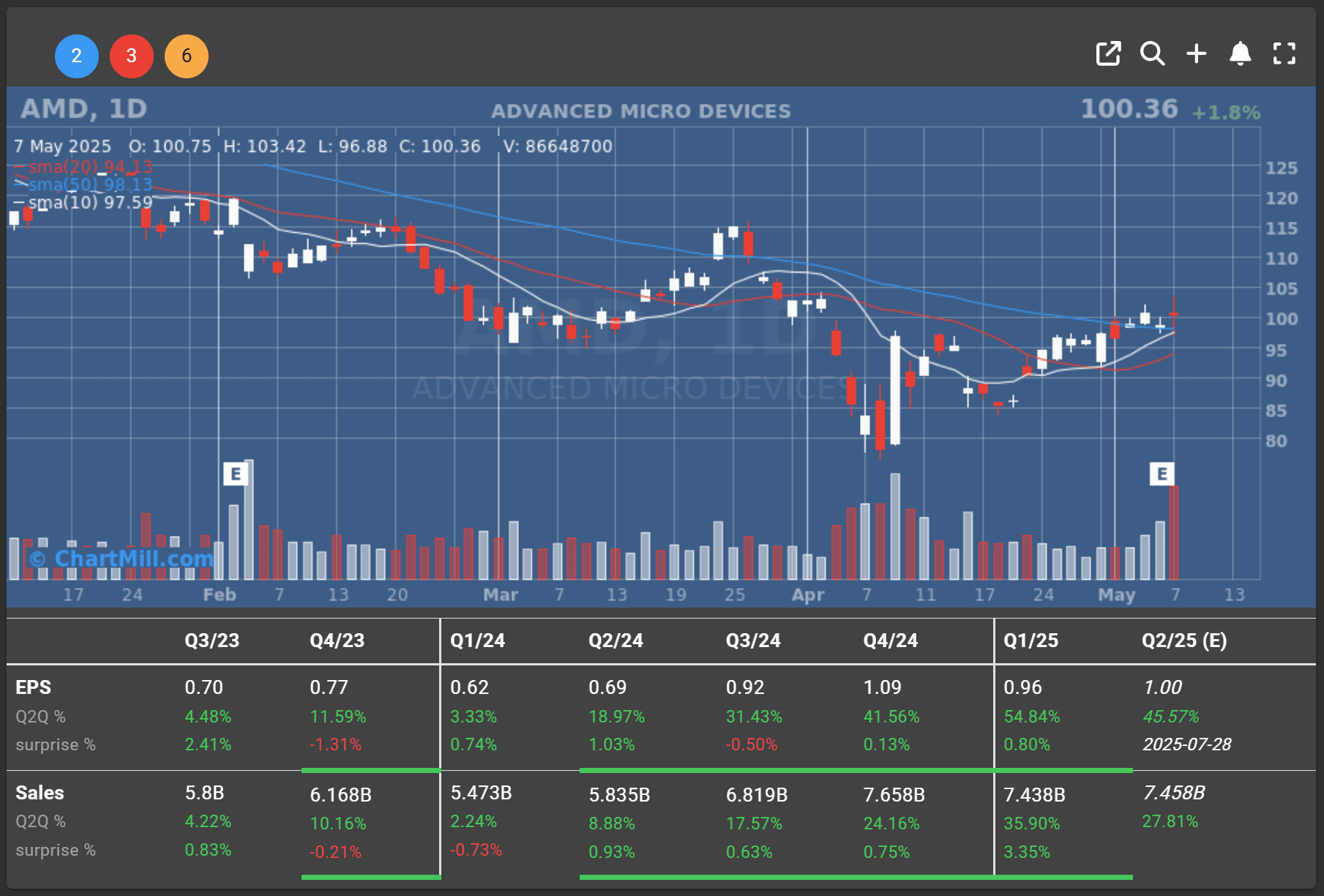Click Q3/24 EPS value 0.92
This screenshot has height=896, width=1324.
coord(746,687)
